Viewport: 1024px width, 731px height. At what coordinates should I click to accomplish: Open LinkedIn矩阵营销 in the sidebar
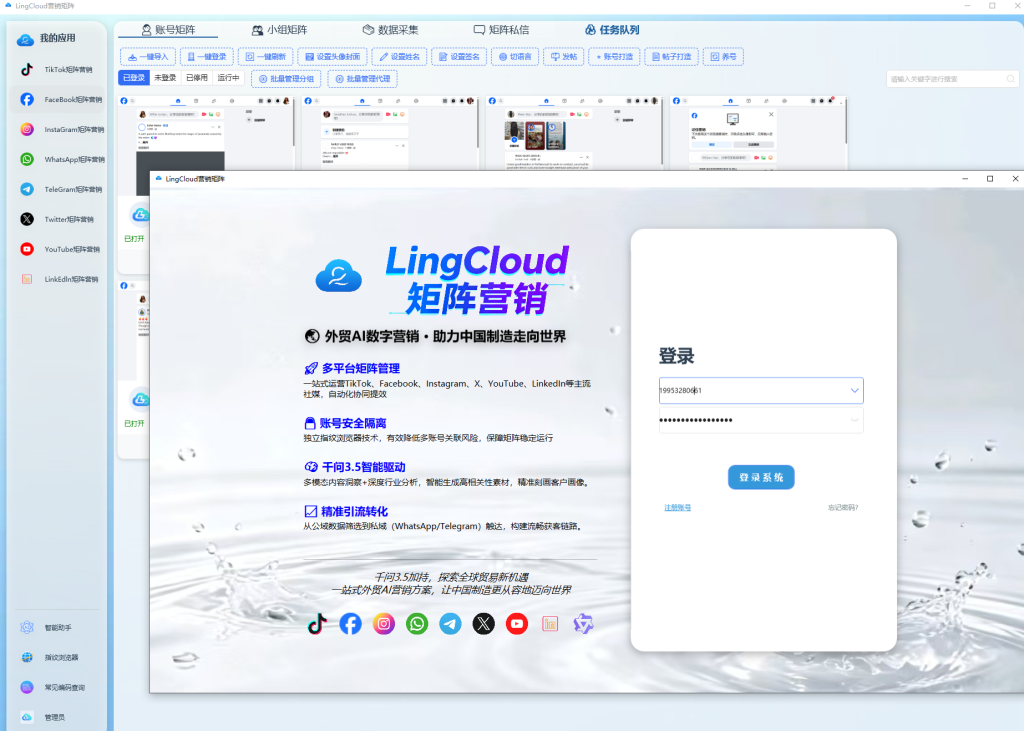click(x=57, y=279)
